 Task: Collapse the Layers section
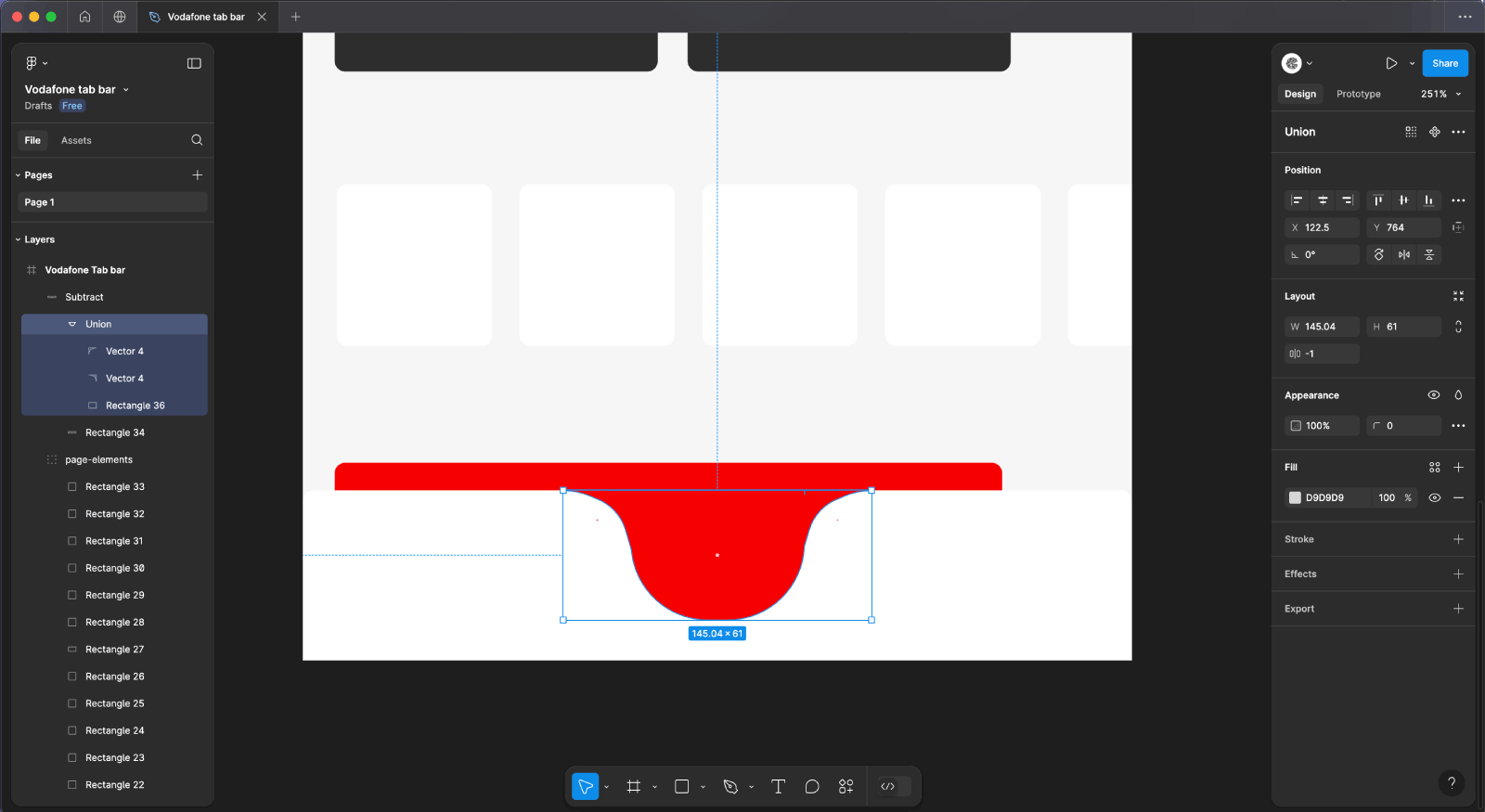click(x=18, y=239)
